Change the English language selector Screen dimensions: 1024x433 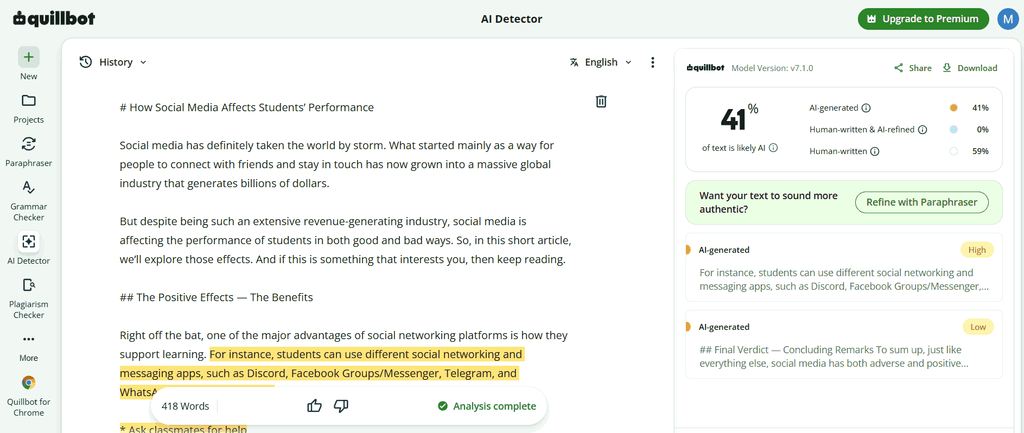601,62
